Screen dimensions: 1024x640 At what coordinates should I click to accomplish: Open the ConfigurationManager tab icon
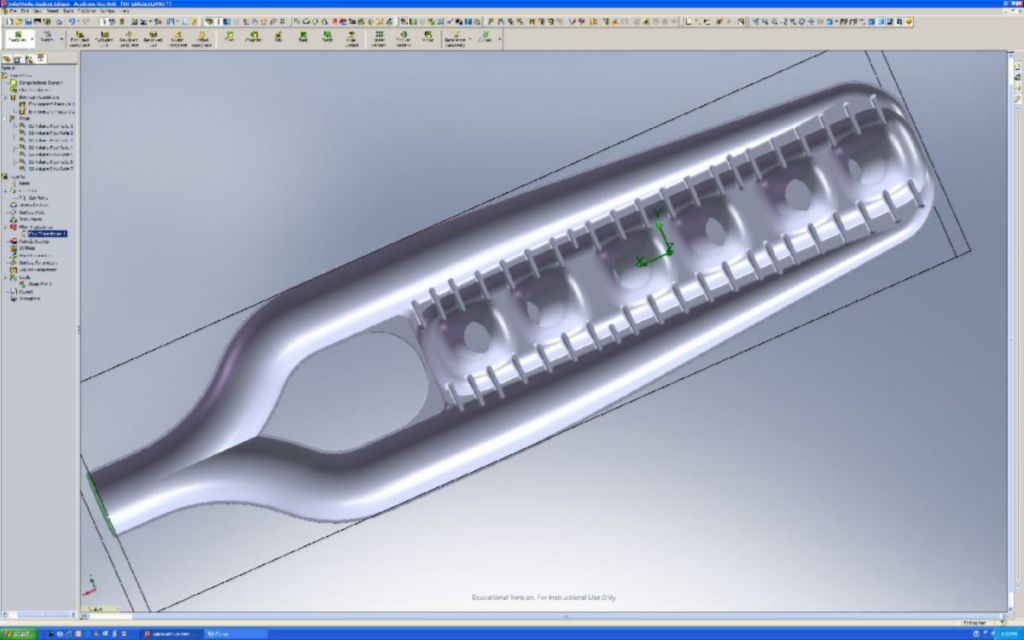(x=30, y=59)
